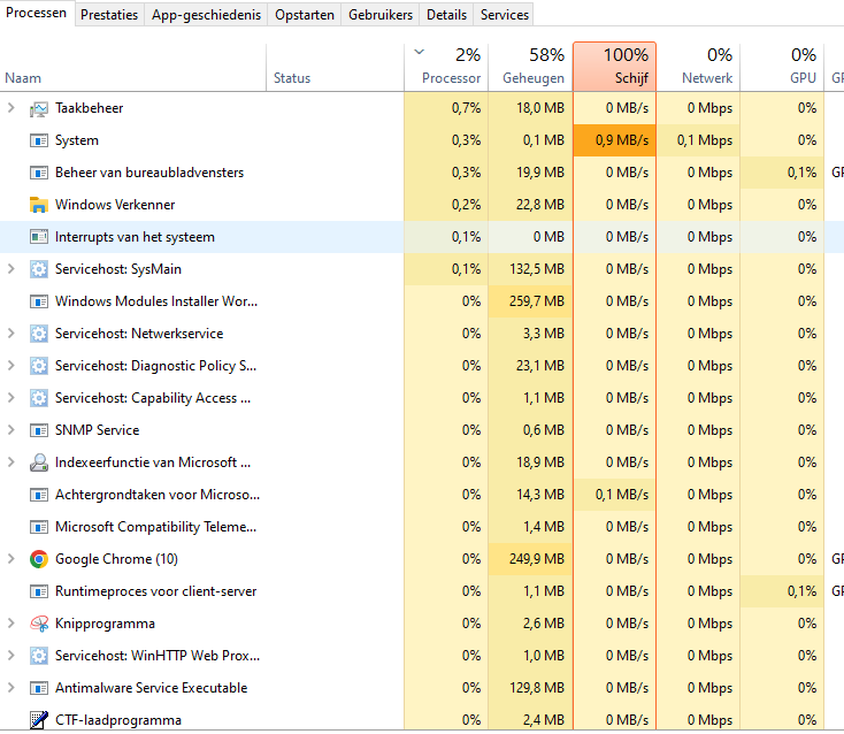Screen dimensions: 844x734
Task: Sort by Processor column header
Action: pyautogui.click(x=446, y=67)
